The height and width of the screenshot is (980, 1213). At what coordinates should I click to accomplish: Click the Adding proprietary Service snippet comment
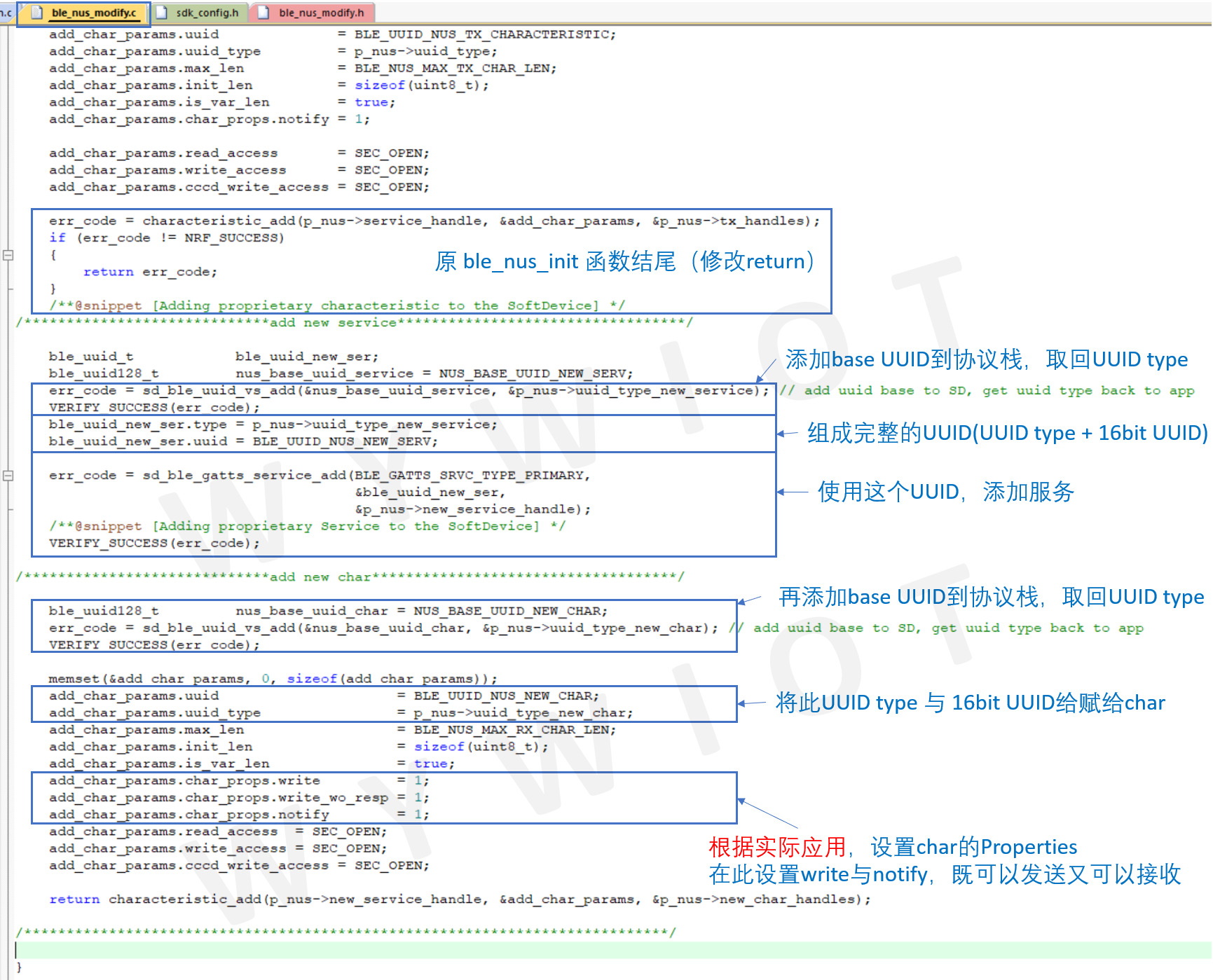(307, 526)
